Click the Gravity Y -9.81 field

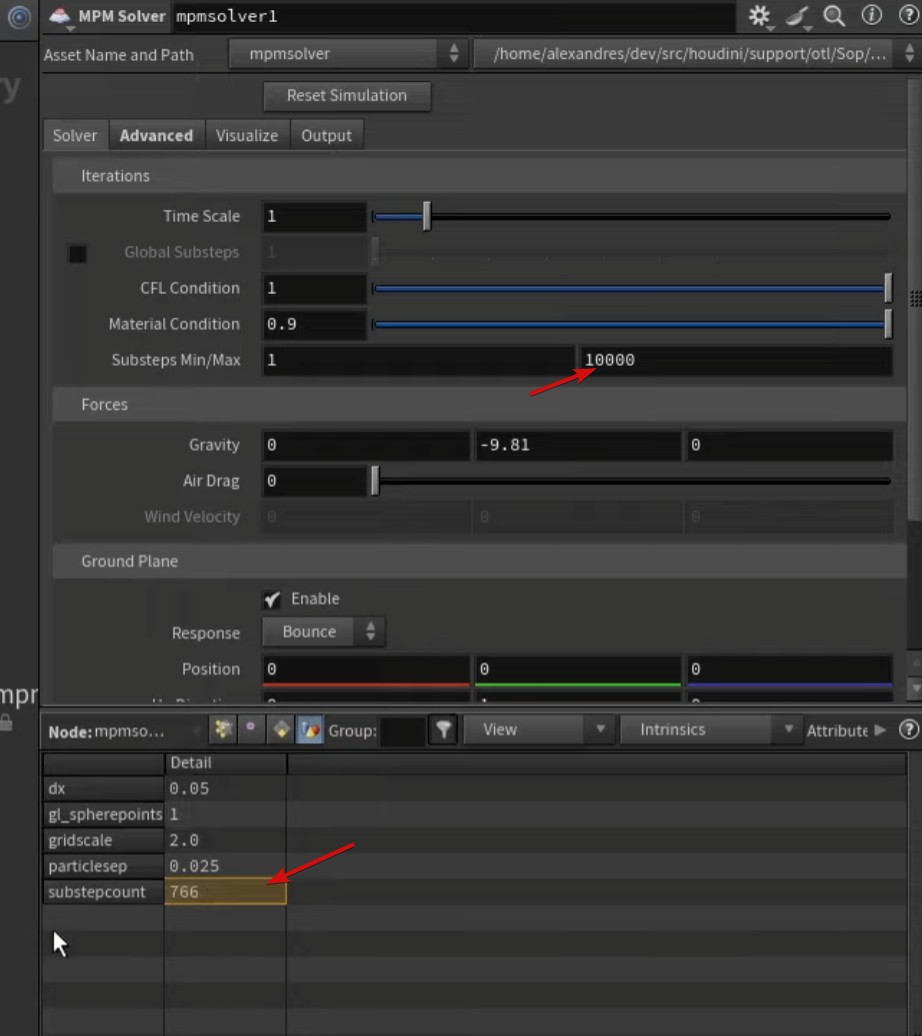click(578, 445)
